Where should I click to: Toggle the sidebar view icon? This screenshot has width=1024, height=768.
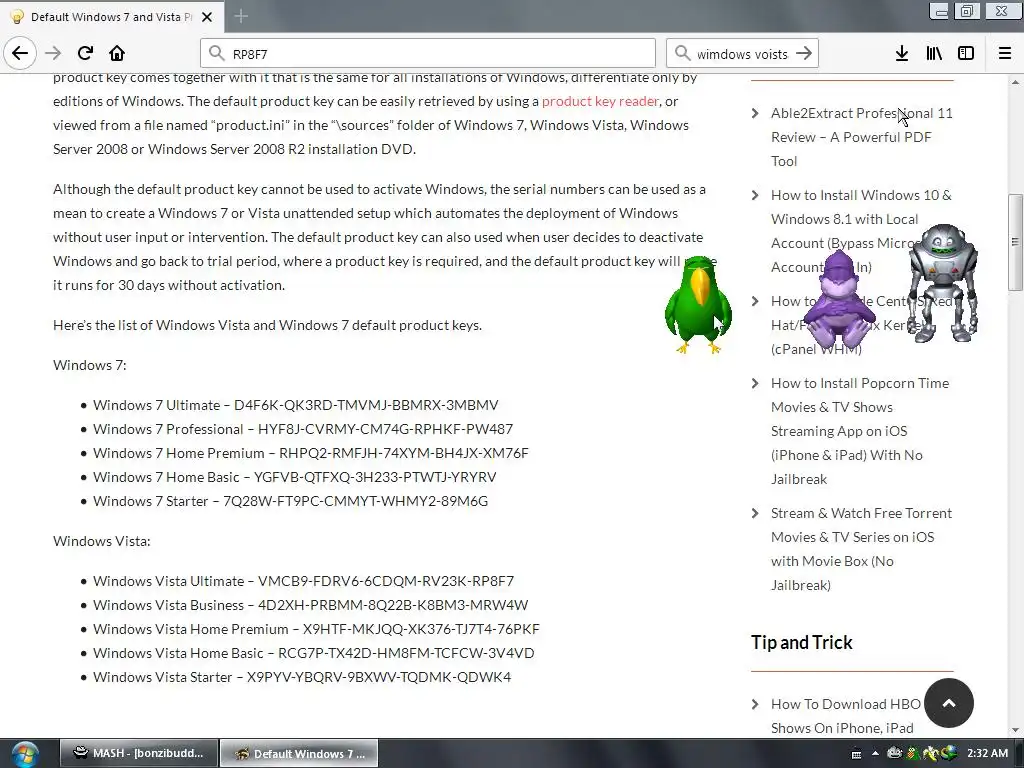(x=966, y=54)
